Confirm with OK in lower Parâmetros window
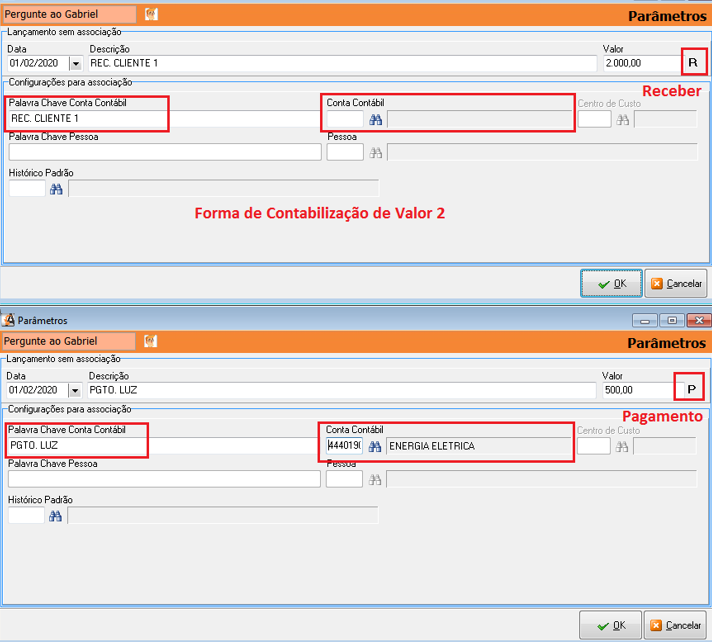 (x=610, y=625)
